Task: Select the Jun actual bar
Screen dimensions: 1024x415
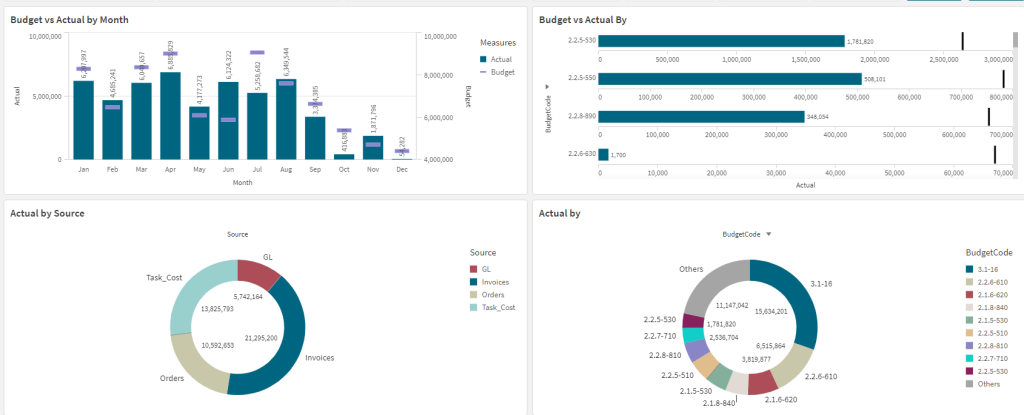Action: (228, 121)
